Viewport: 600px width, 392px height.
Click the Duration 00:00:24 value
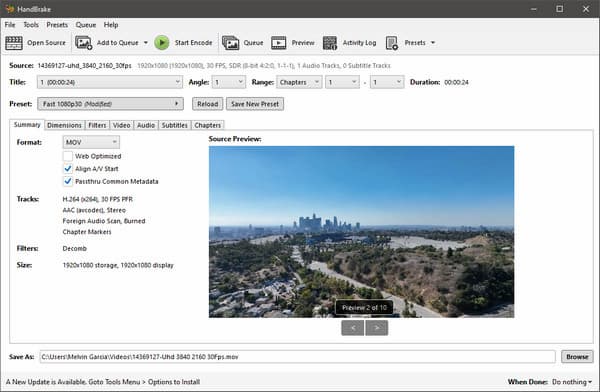456,82
